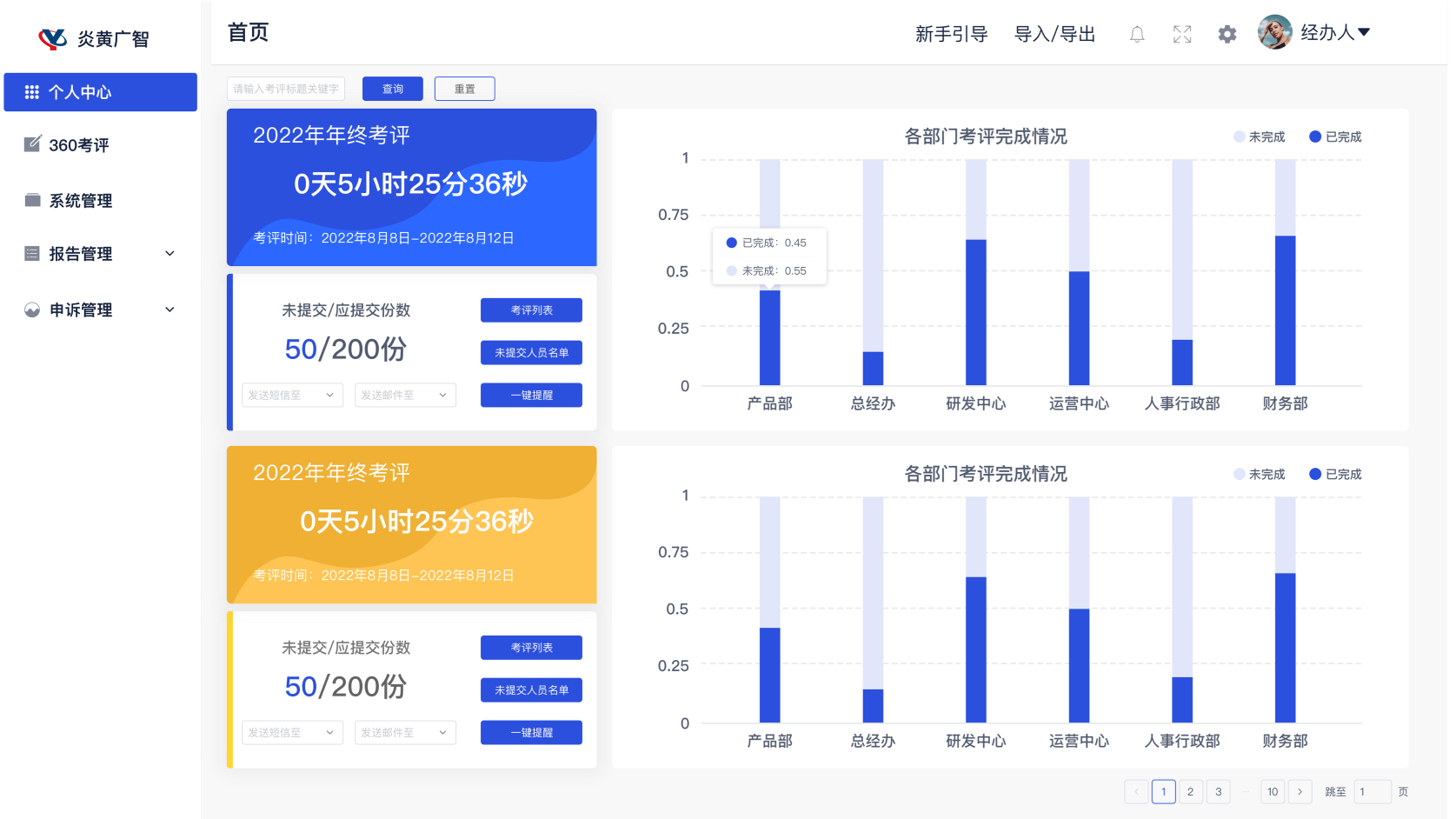Focus the 考评标题 keyword search field
Viewport: 1456px width, 819px height.
point(286,89)
